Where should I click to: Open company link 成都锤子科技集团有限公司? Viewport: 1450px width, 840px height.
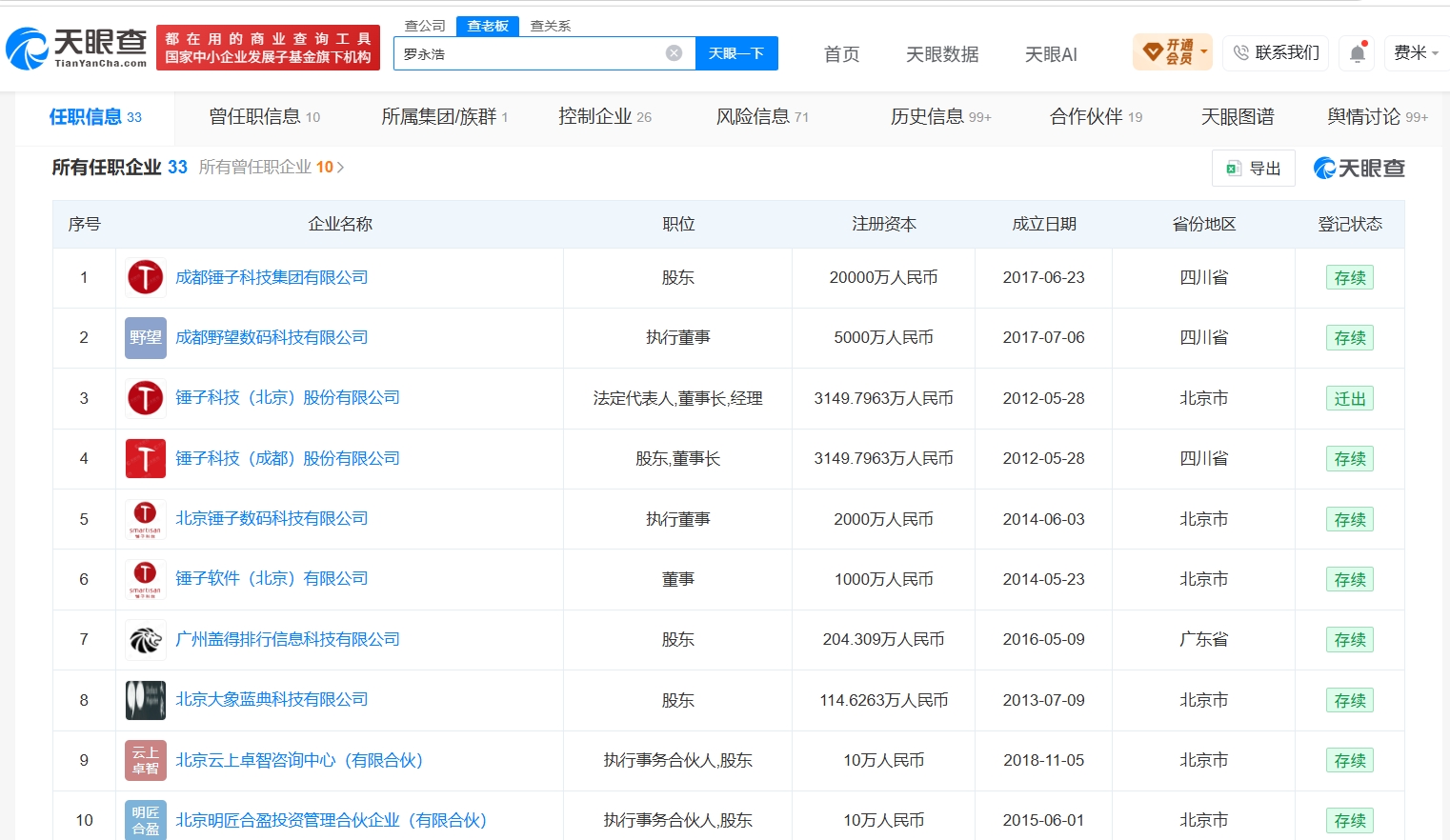coord(272,278)
